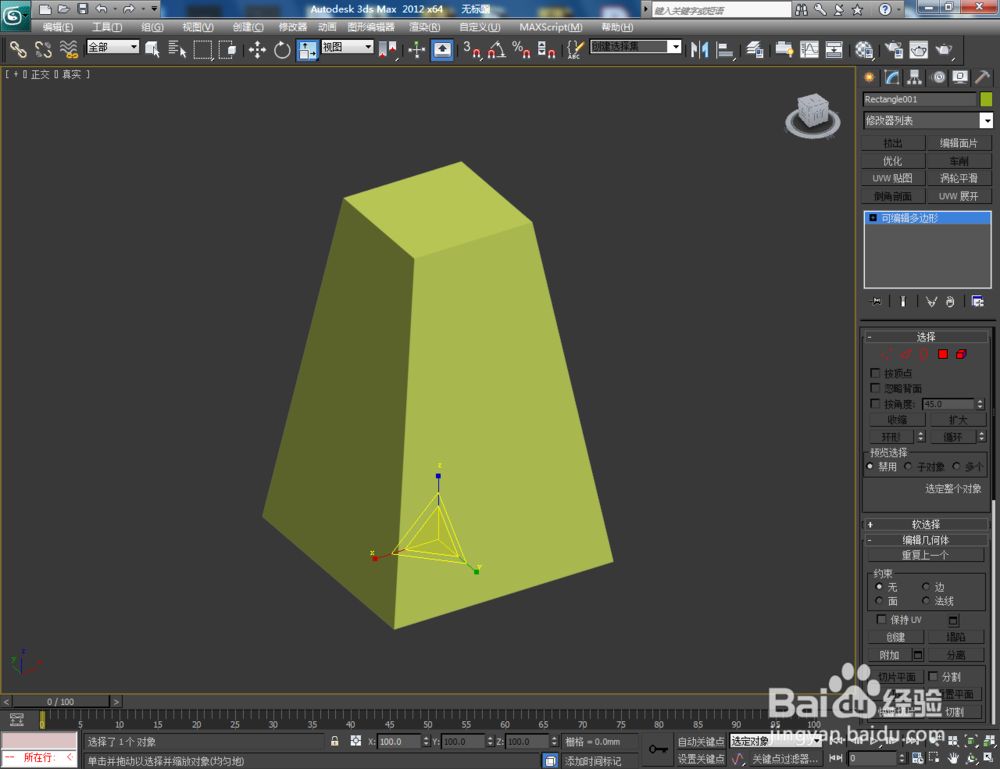The image size is (1000, 769).
Task: Open the MAXScript menu
Action: click(551, 27)
